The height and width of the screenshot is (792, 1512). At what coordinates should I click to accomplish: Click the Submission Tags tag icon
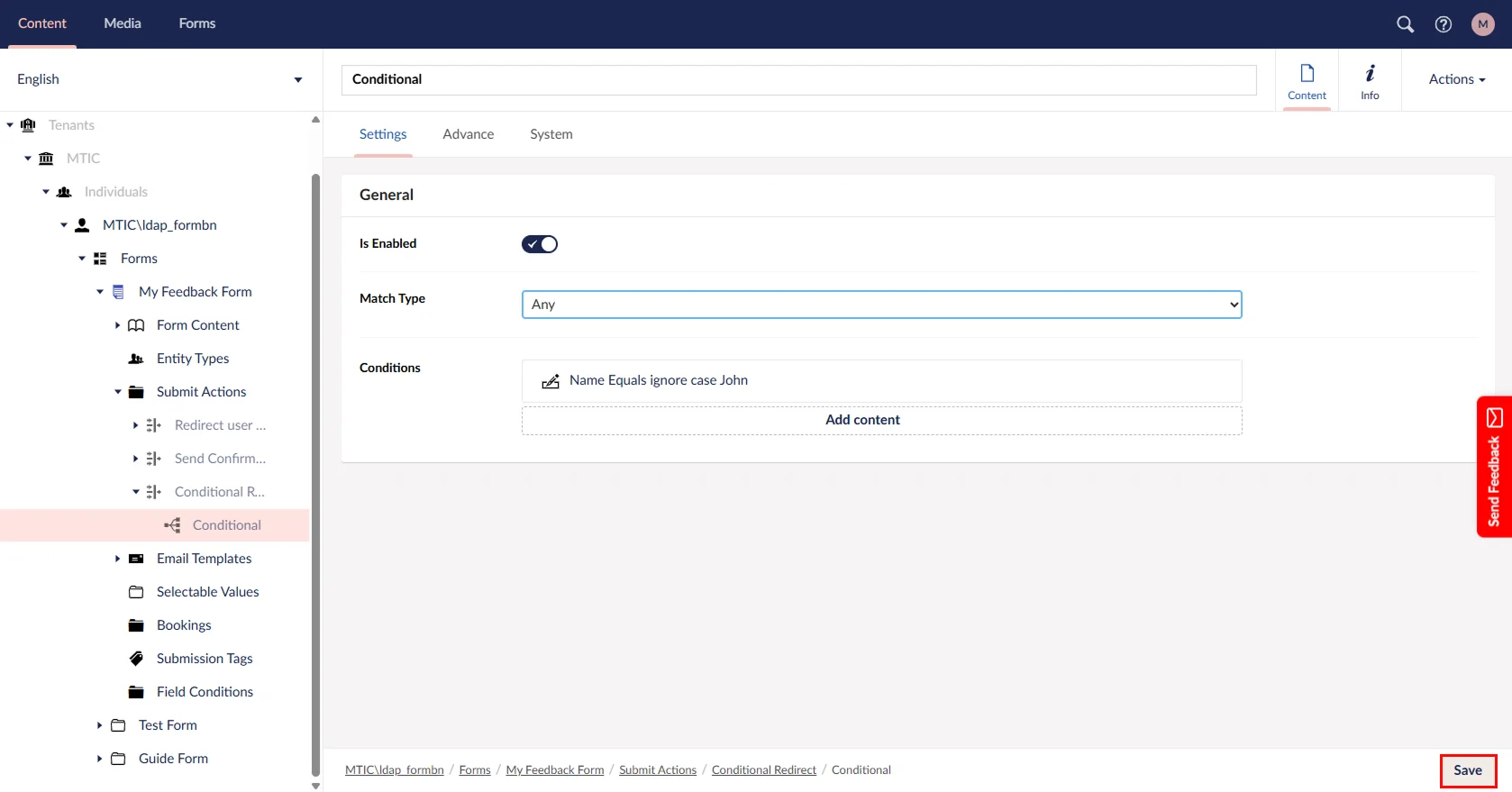(136, 659)
